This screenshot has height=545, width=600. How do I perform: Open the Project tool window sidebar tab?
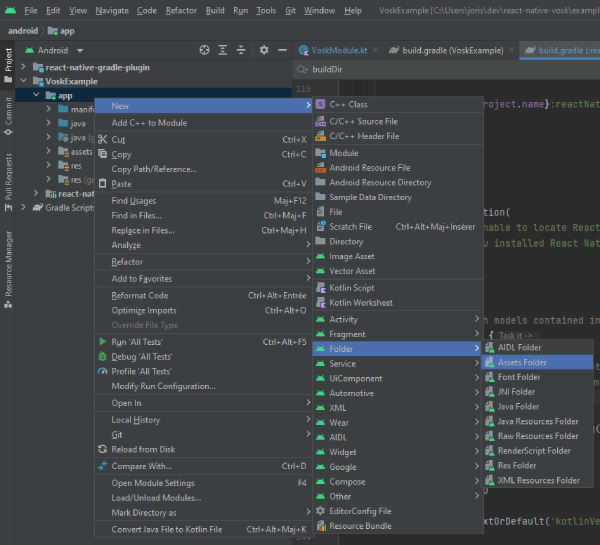[x=8, y=65]
